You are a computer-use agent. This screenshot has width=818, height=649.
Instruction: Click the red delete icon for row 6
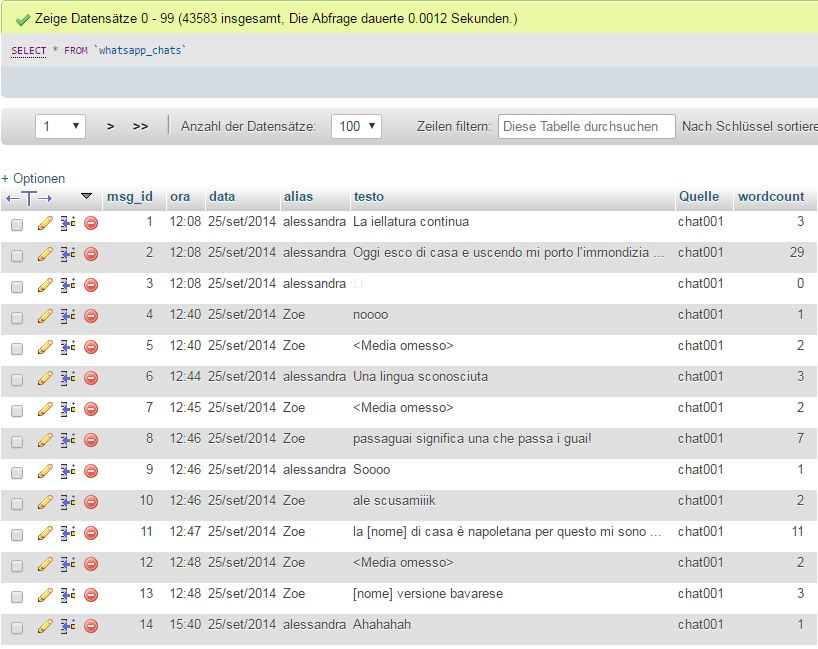pos(91,377)
